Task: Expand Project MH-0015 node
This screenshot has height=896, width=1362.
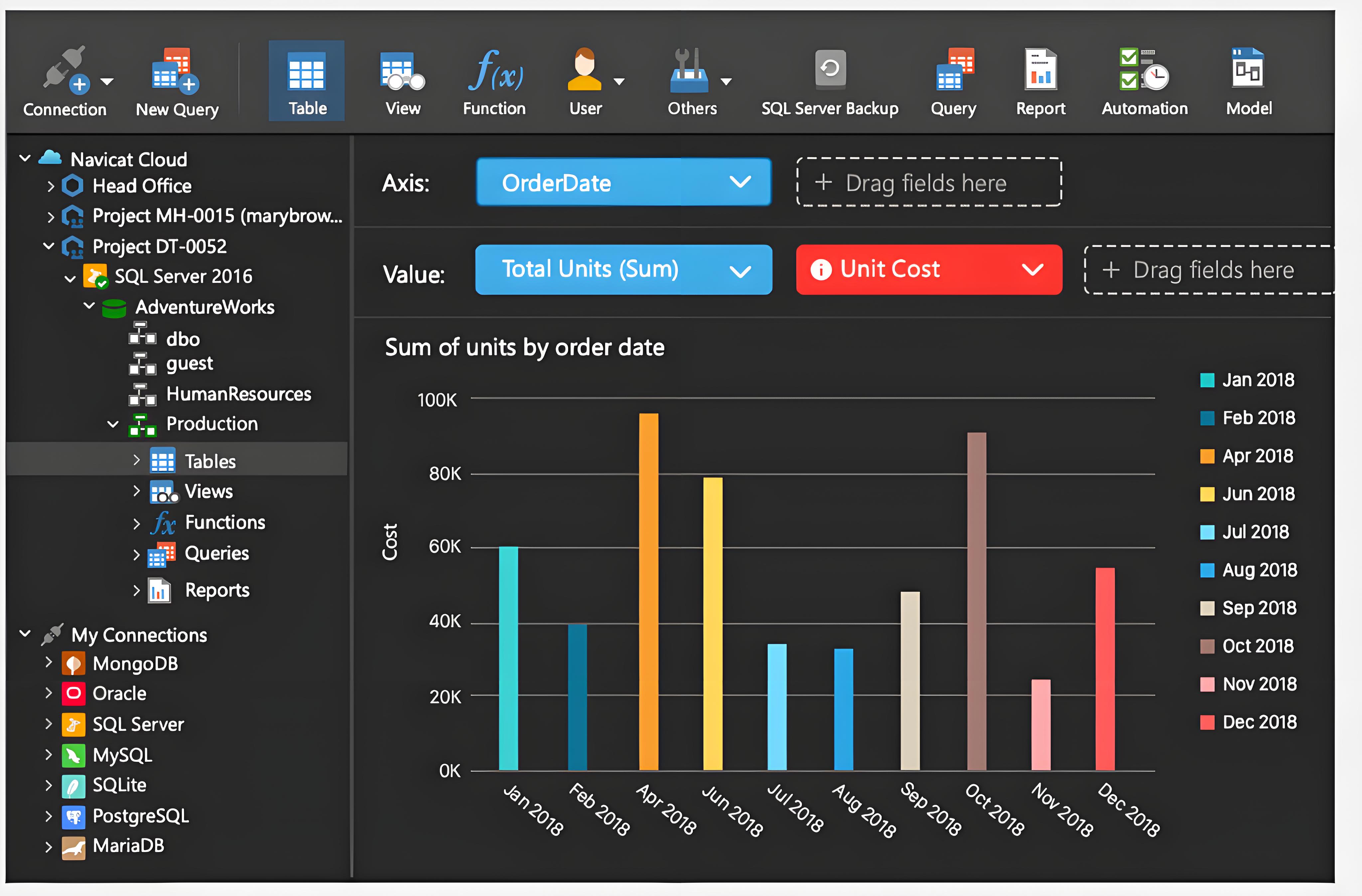Action: [x=50, y=217]
